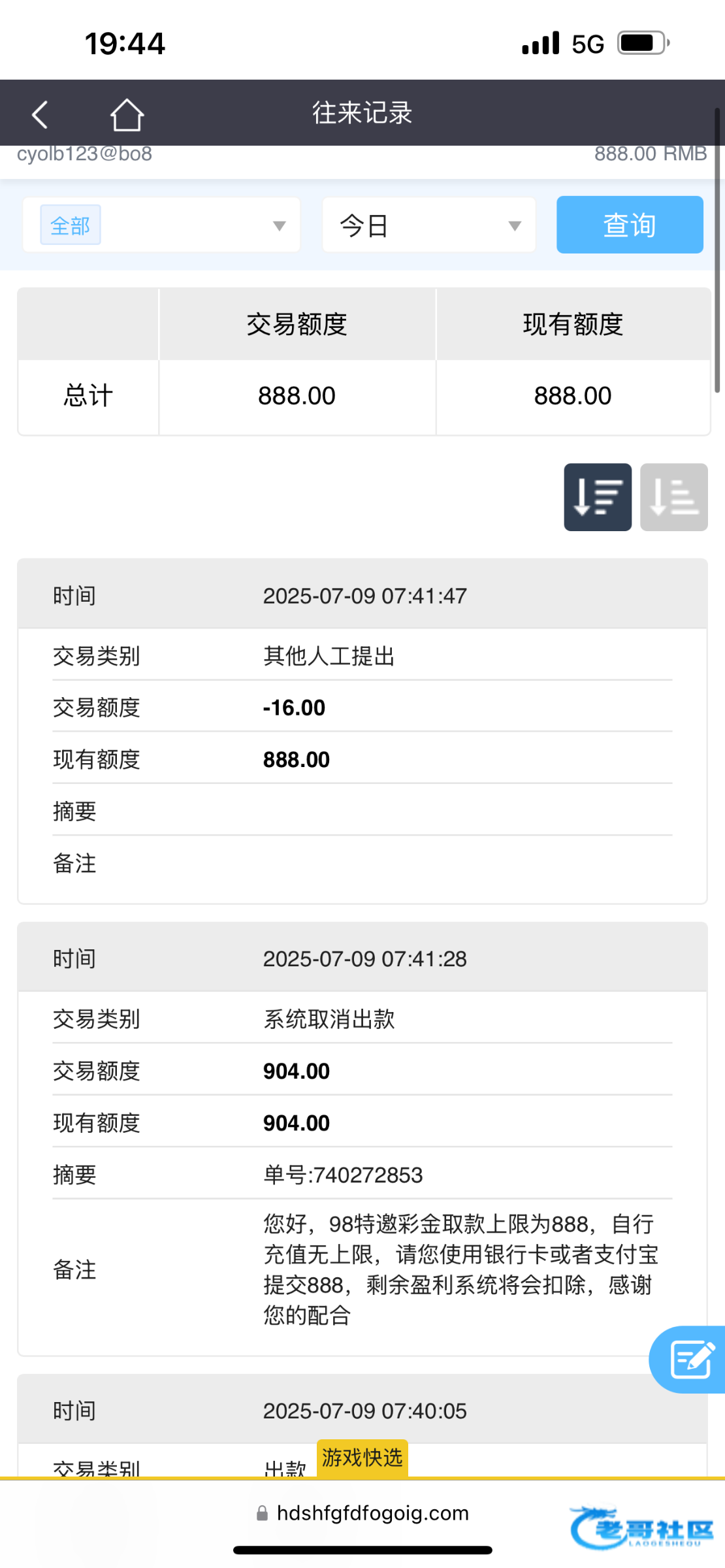The width and height of the screenshot is (725, 1568).
Task: Tap the back arrow icon
Action: coord(40,114)
